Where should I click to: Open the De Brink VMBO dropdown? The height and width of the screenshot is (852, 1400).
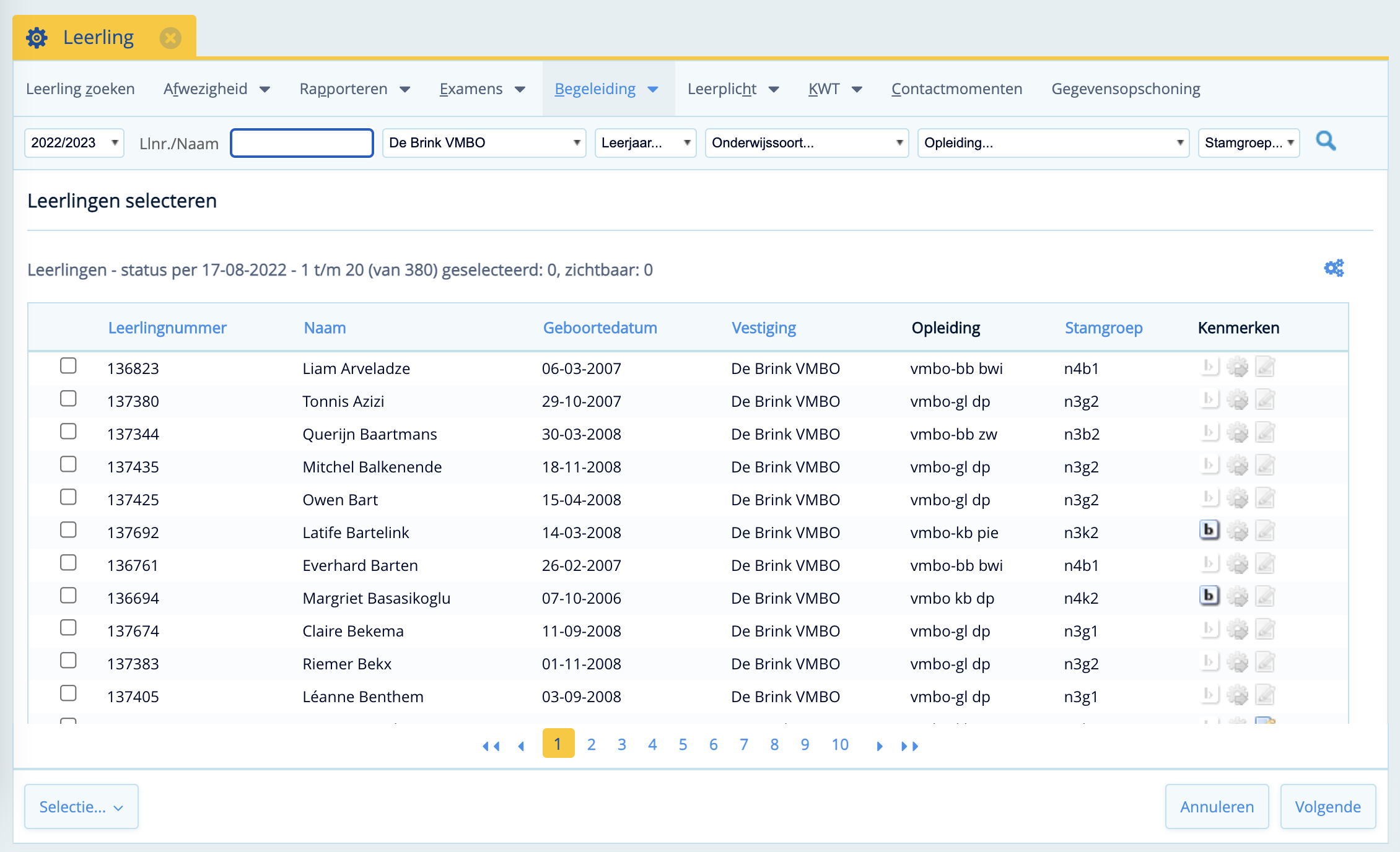484,143
